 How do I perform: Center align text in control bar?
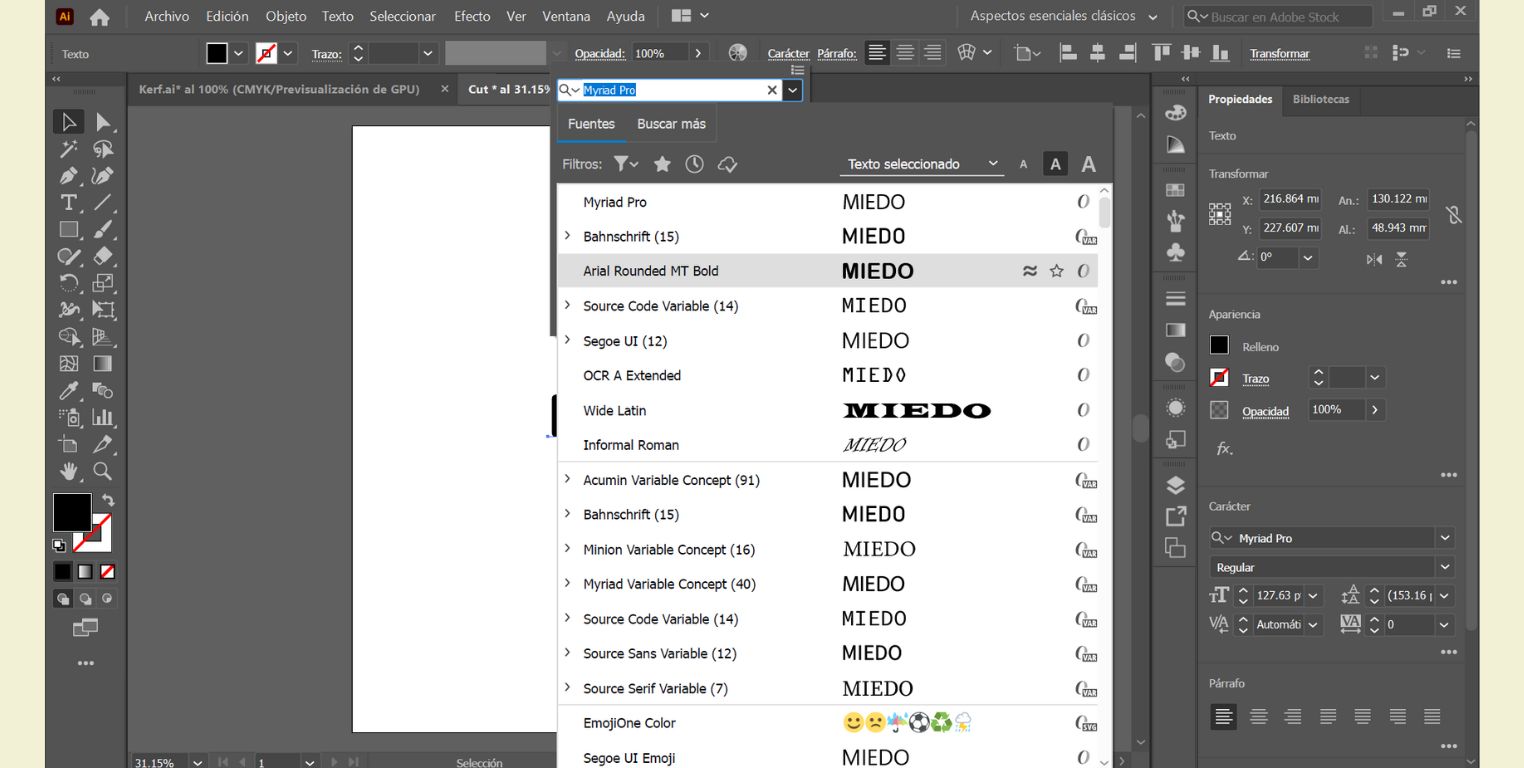(x=905, y=53)
